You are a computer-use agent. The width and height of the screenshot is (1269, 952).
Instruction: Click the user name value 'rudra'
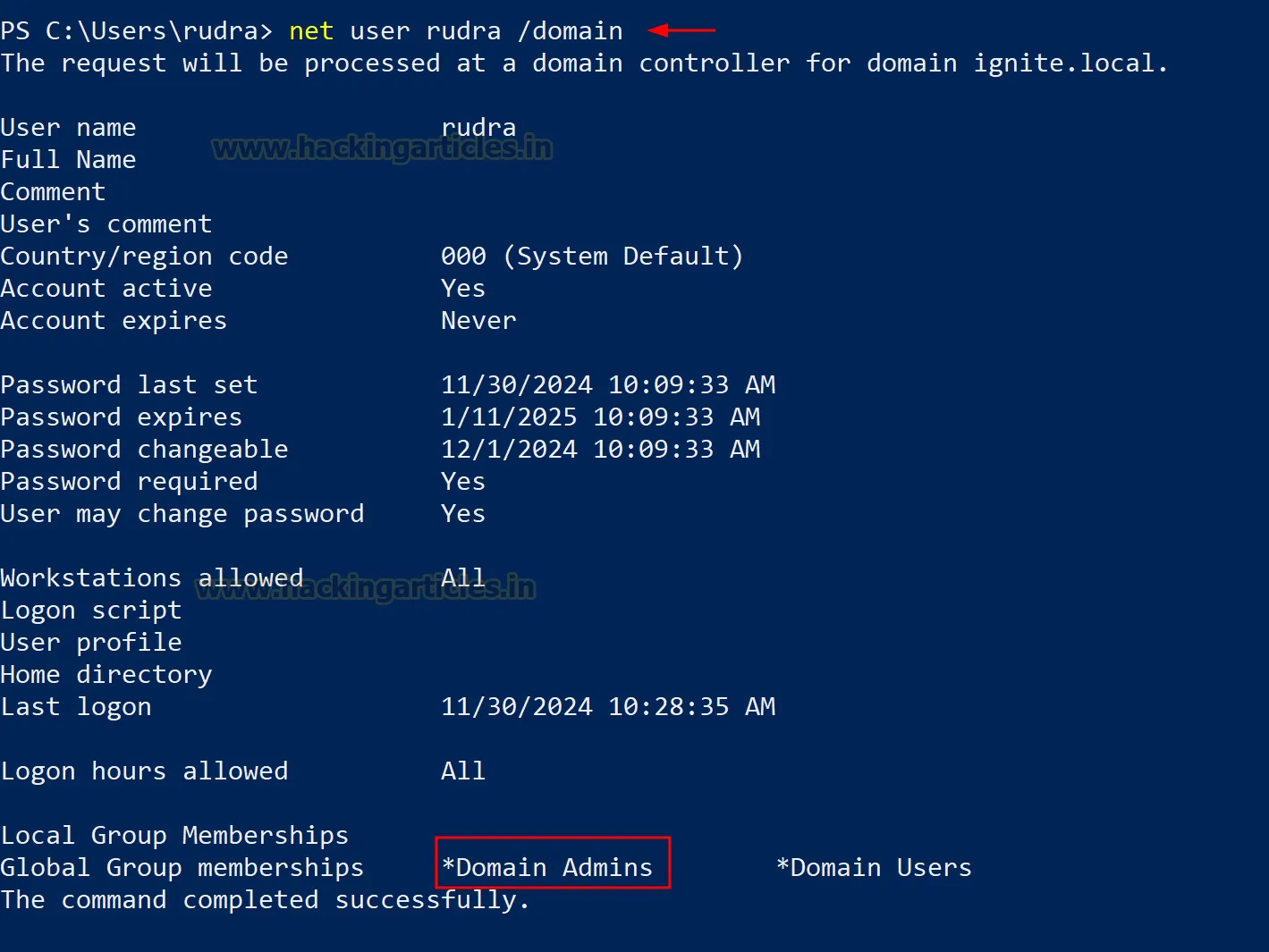pos(478,128)
